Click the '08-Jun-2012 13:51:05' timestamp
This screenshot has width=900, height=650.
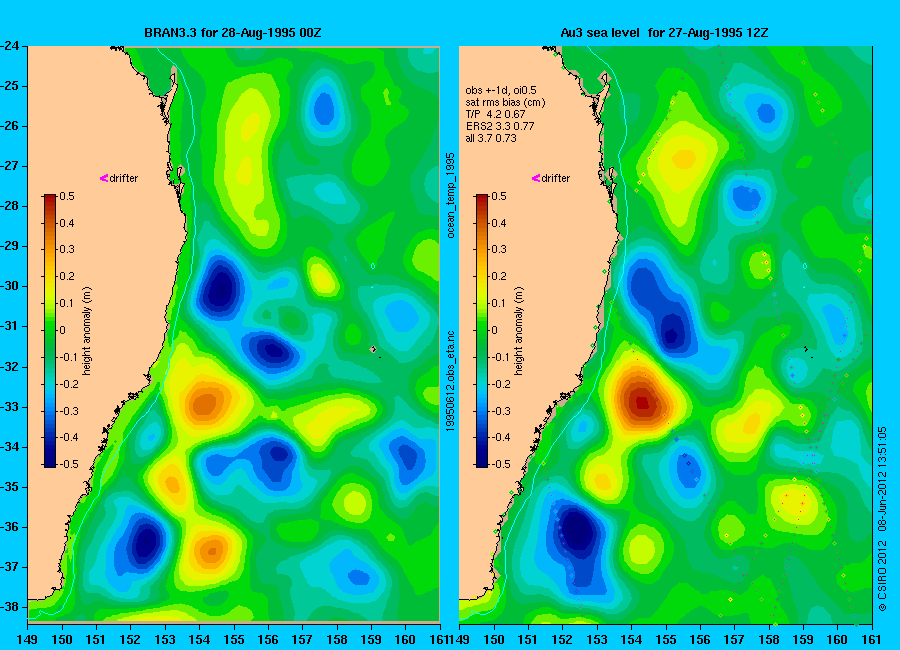pyautogui.click(x=882, y=478)
